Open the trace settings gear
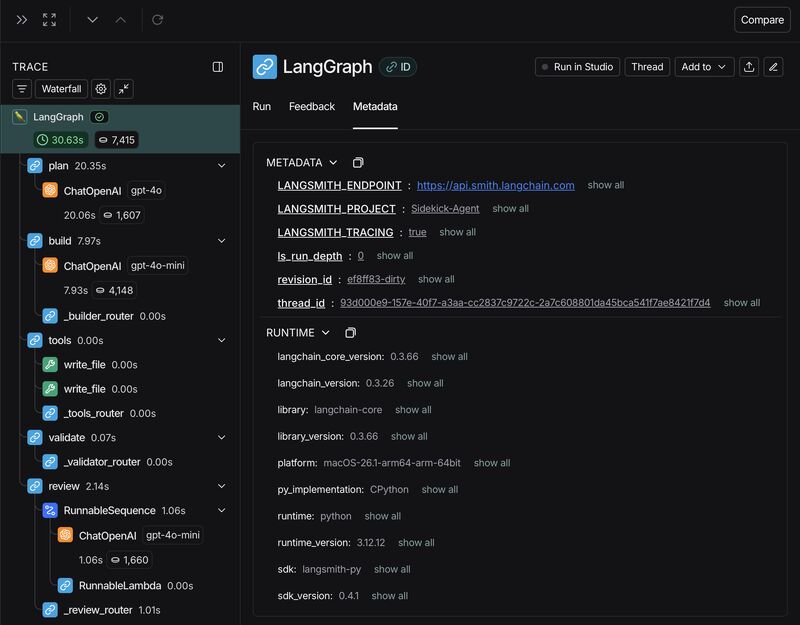This screenshot has height=625, width=800. (x=99, y=89)
